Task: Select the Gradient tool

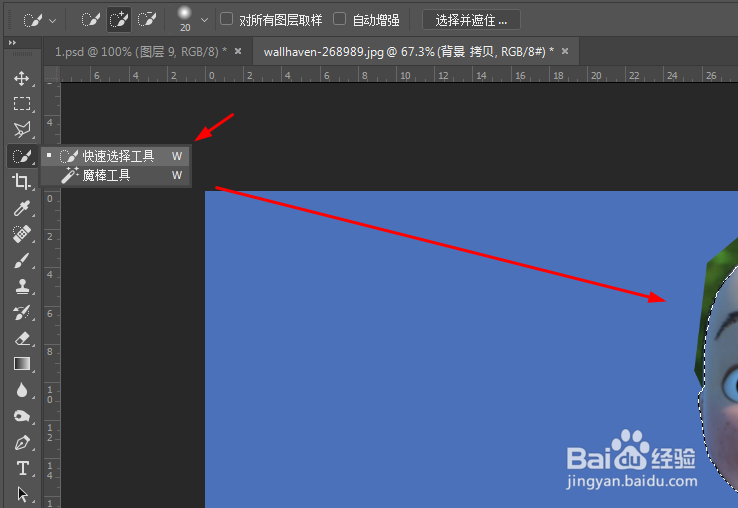Action: coord(22,364)
